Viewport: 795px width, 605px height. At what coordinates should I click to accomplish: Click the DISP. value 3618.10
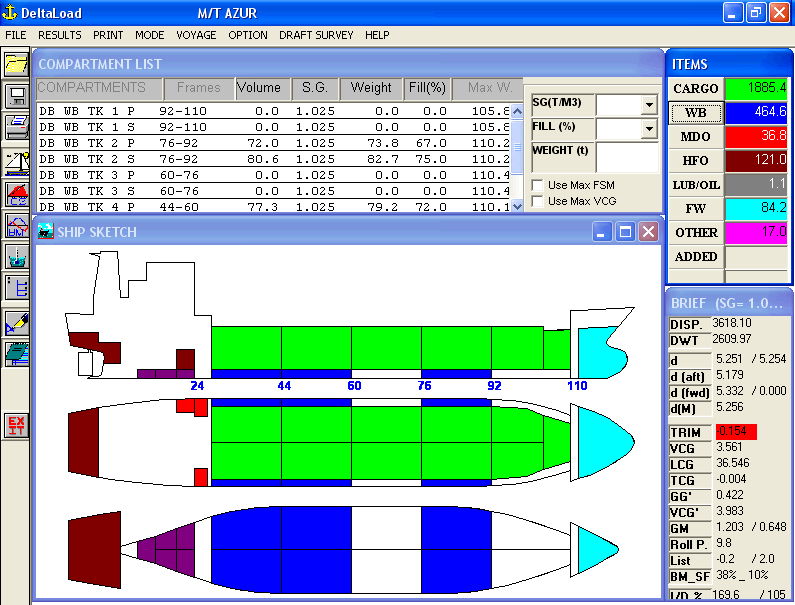pyautogui.click(x=732, y=323)
